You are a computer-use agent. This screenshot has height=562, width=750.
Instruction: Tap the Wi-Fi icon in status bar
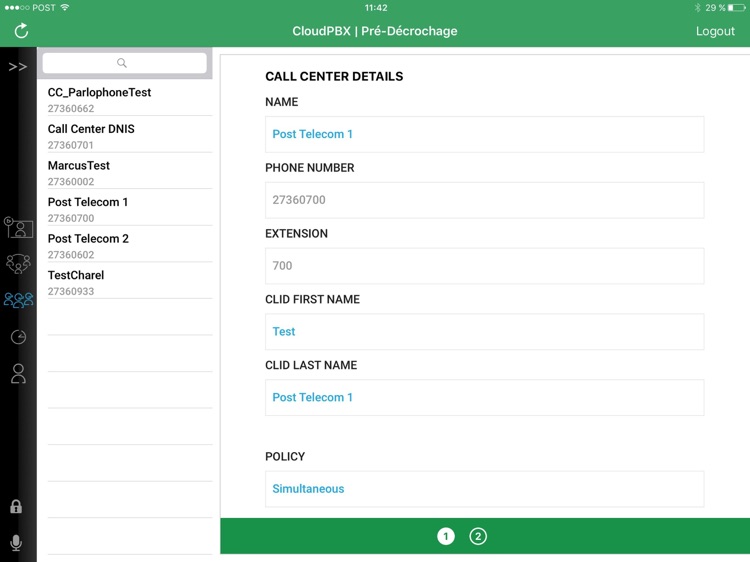[65, 7]
